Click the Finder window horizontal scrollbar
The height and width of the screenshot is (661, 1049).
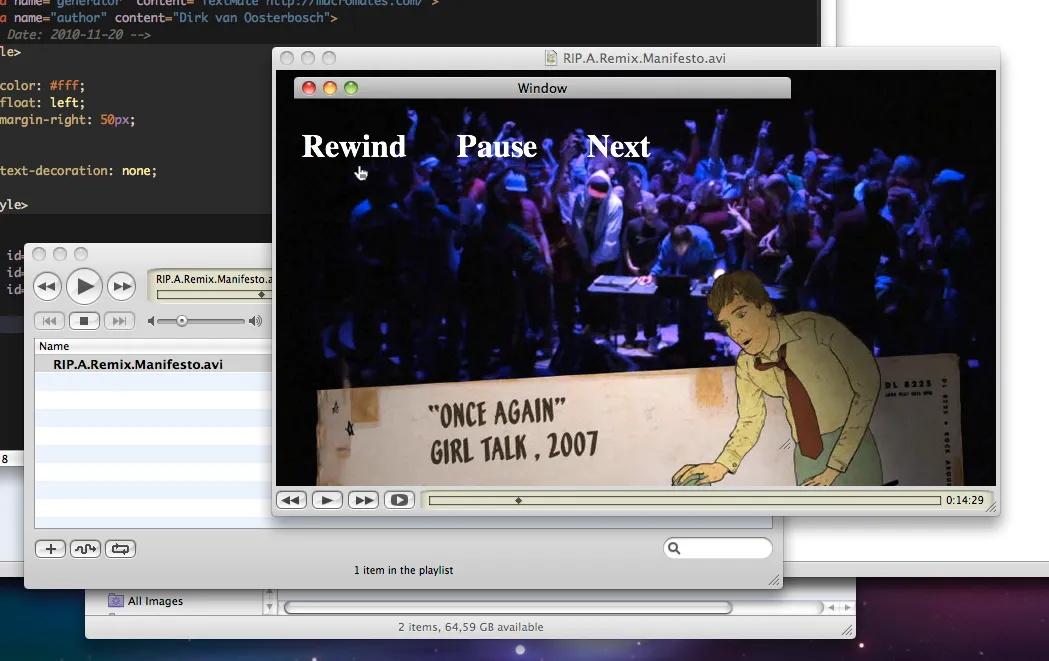click(508, 607)
